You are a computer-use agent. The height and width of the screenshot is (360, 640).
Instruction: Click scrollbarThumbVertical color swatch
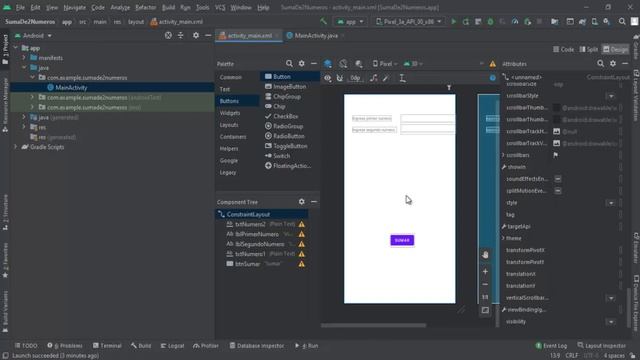tap(556, 120)
